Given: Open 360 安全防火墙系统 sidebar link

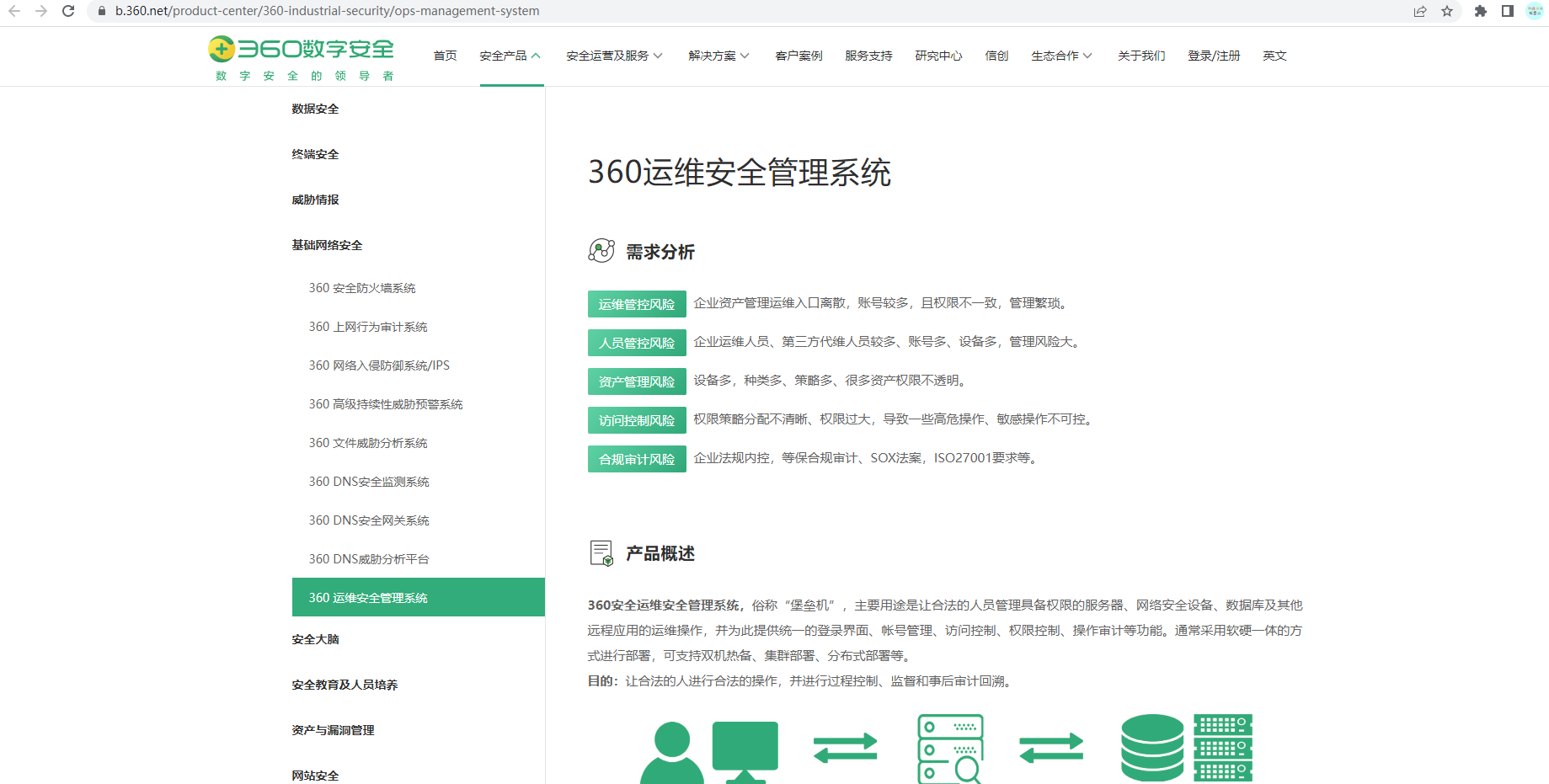Looking at the screenshot, I should [362, 288].
